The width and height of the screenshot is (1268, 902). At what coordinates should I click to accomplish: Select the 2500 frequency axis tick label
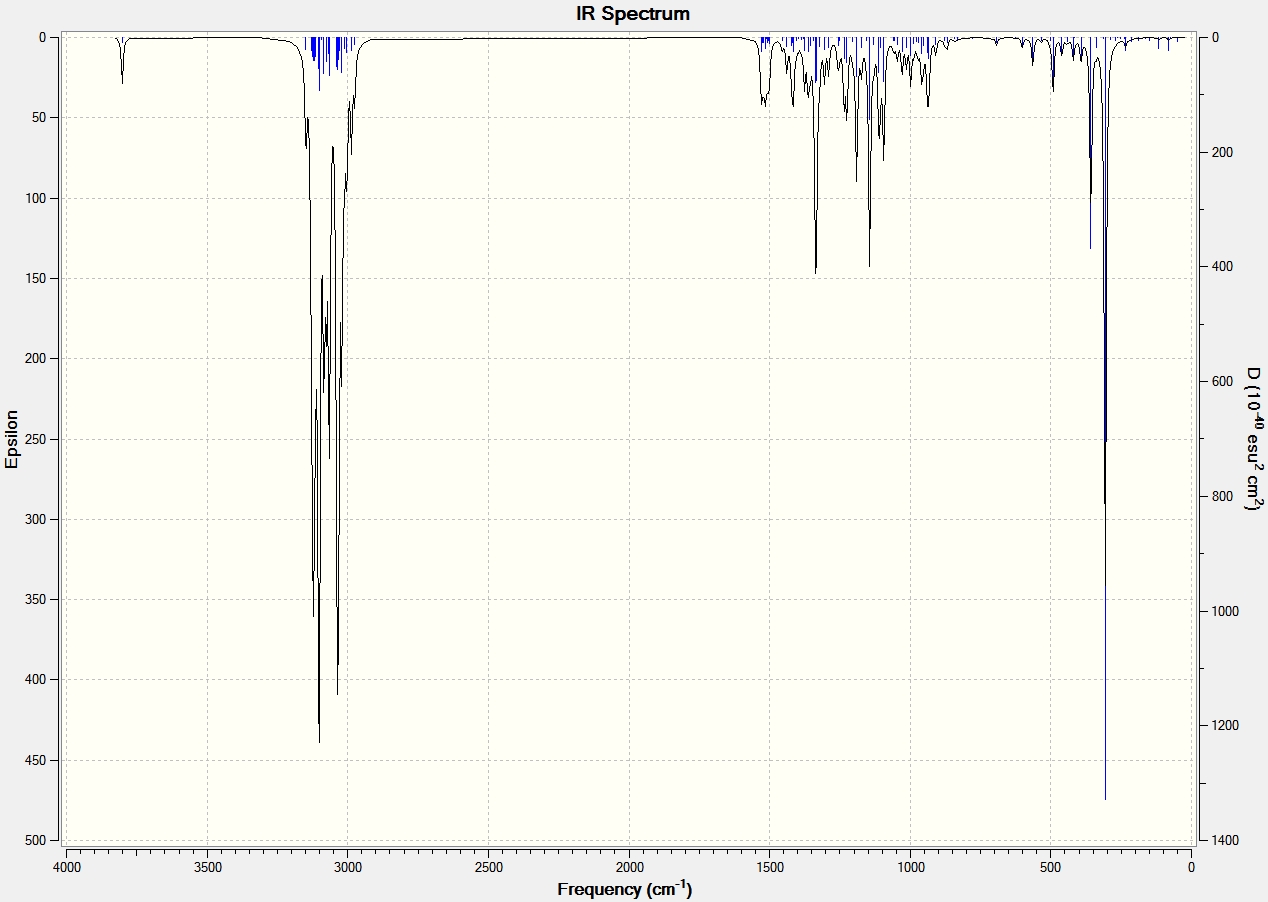click(489, 868)
